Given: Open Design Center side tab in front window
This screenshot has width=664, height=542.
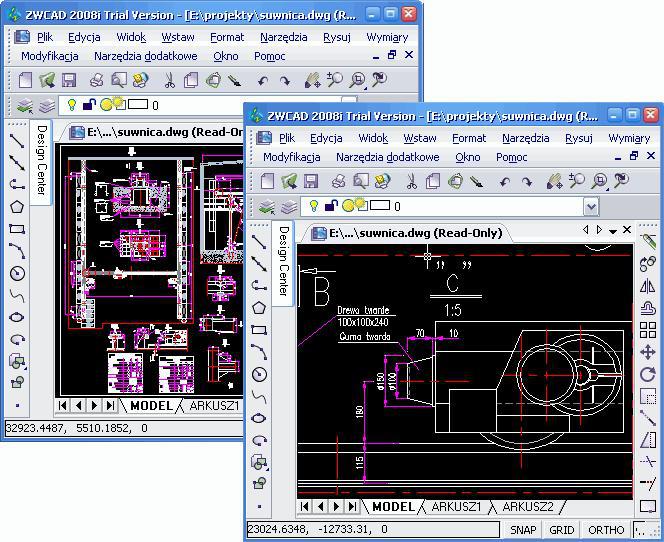Looking at the screenshot, I should tap(284, 261).
